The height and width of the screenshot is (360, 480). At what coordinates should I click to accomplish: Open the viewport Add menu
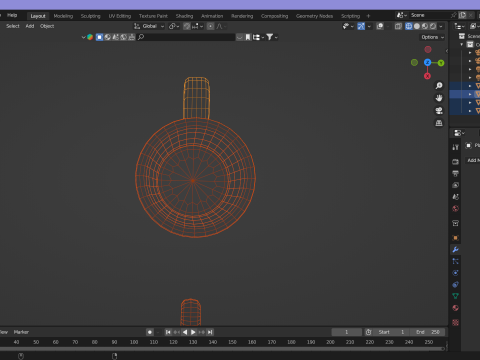coord(30,26)
